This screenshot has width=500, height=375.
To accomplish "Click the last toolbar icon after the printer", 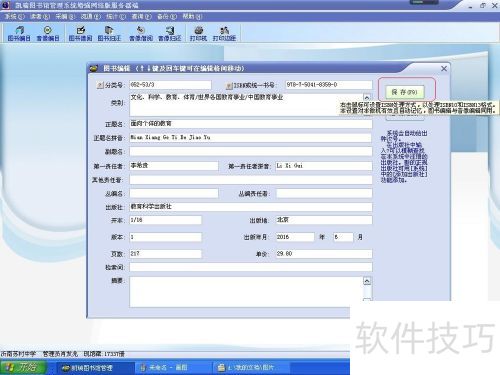I will pos(224,34).
